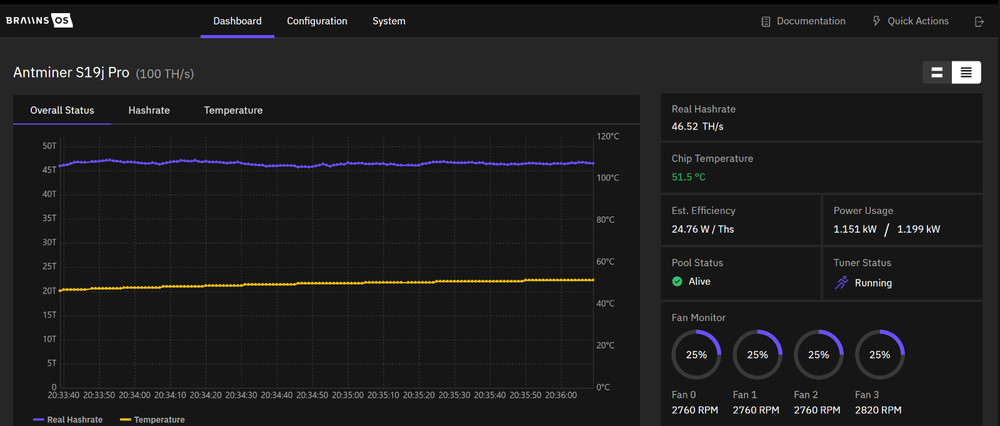Click the Alive pool status text

pyautogui.click(x=700, y=281)
